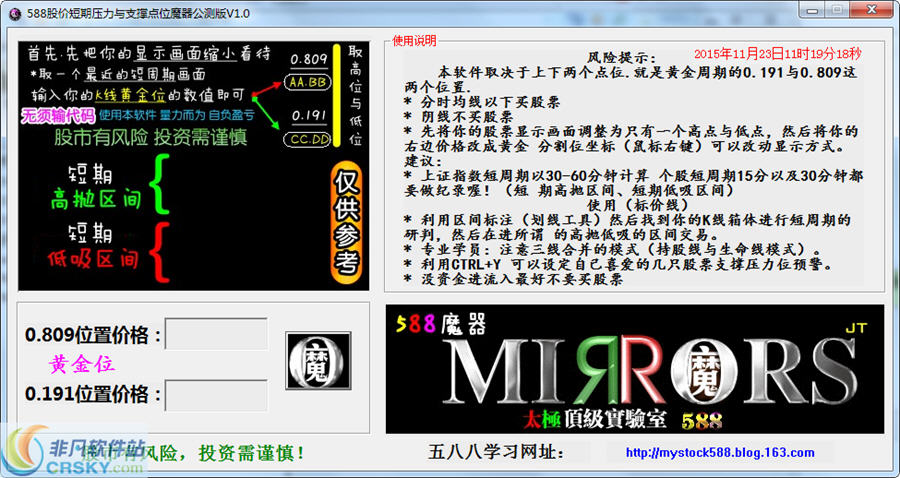900x478 pixels.
Task: Click the 588魔器 text in banner
Action: [441, 325]
